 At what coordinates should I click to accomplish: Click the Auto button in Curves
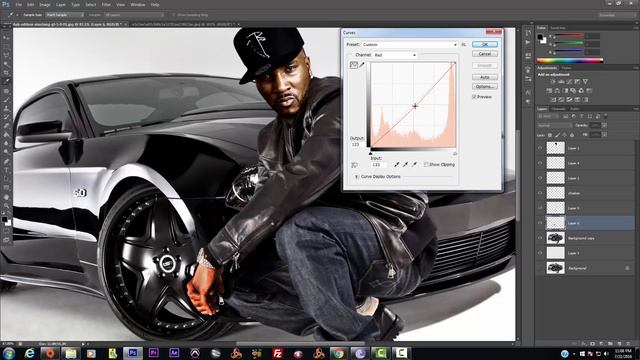pyautogui.click(x=485, y=77)
